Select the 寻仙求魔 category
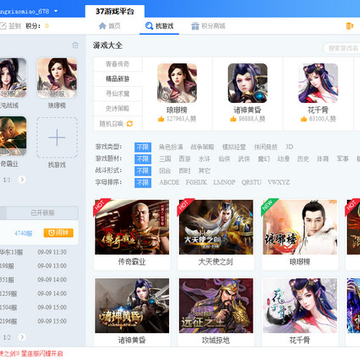Viewport: 360px width, 360px height. tap(118, 94)
